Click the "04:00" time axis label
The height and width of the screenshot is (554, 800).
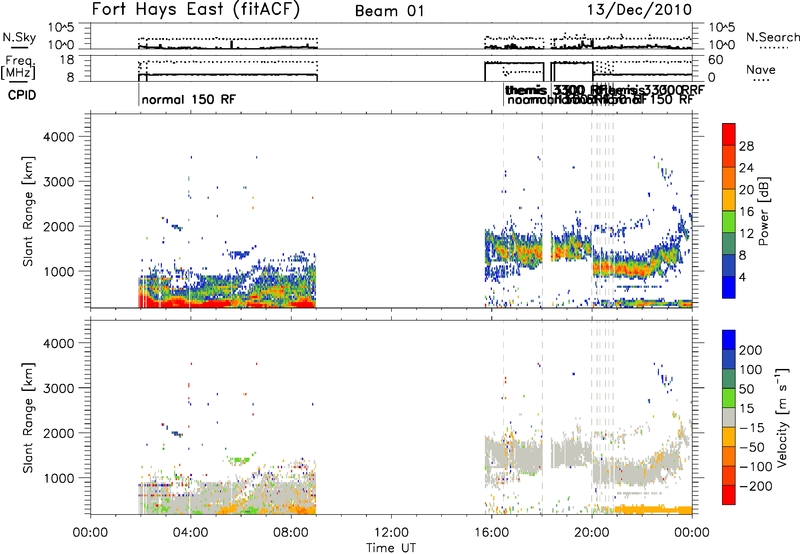190,533
